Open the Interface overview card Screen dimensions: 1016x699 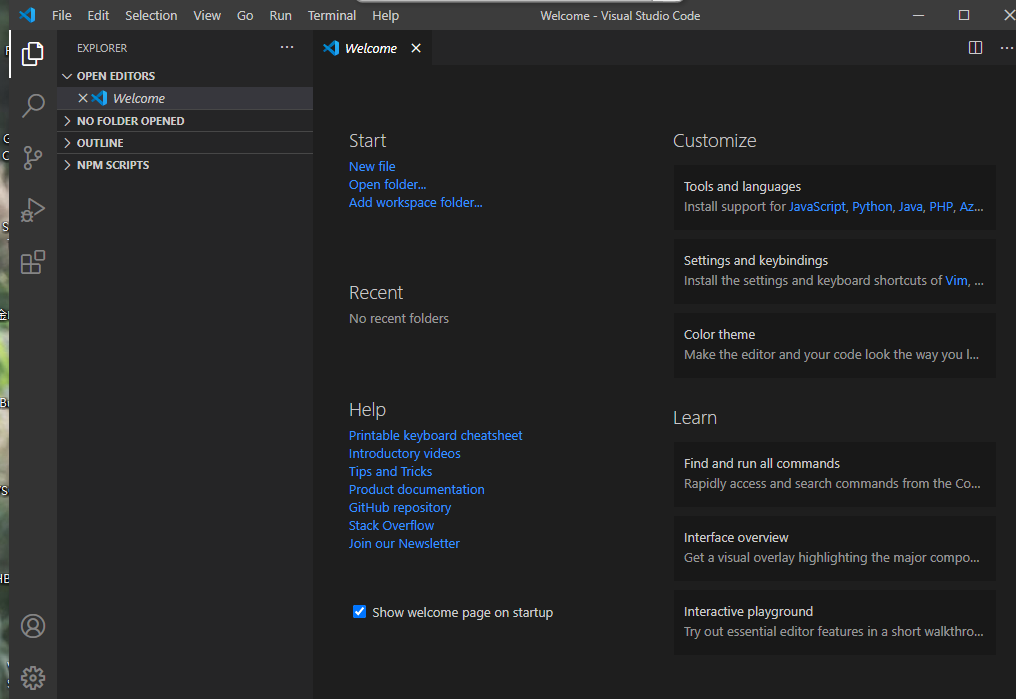tap(835, 548)
